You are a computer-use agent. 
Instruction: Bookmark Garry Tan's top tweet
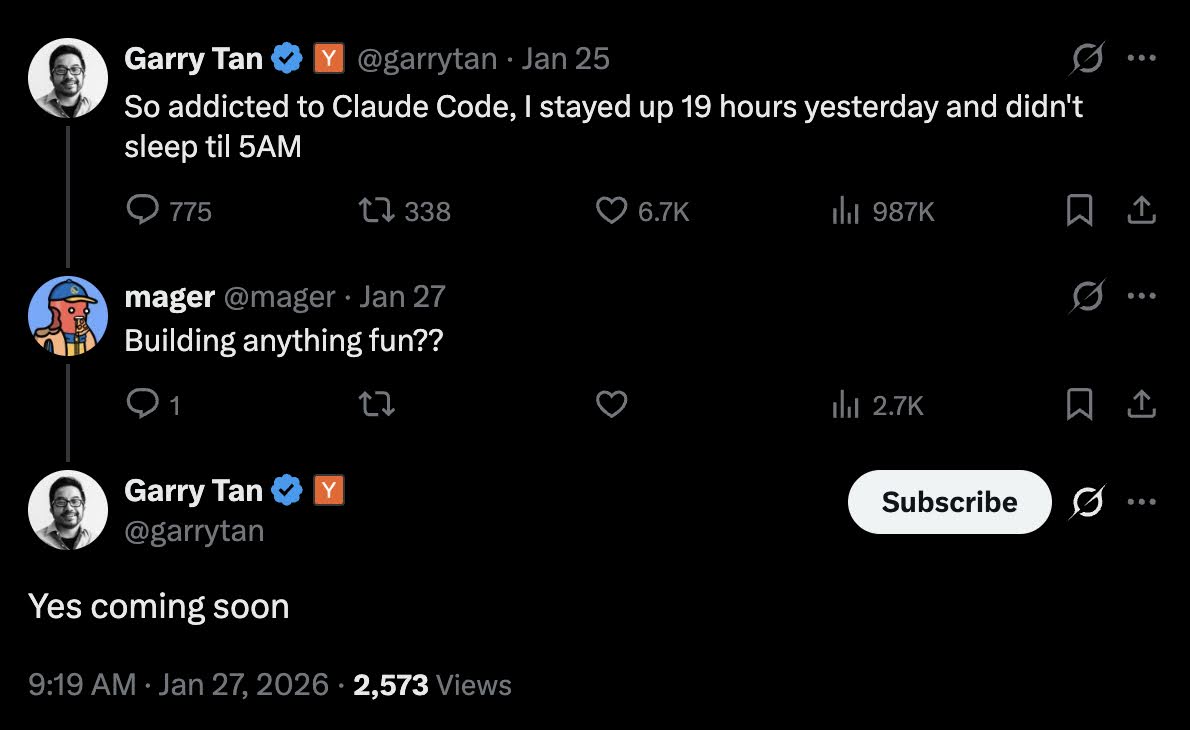click(1079, 210)
